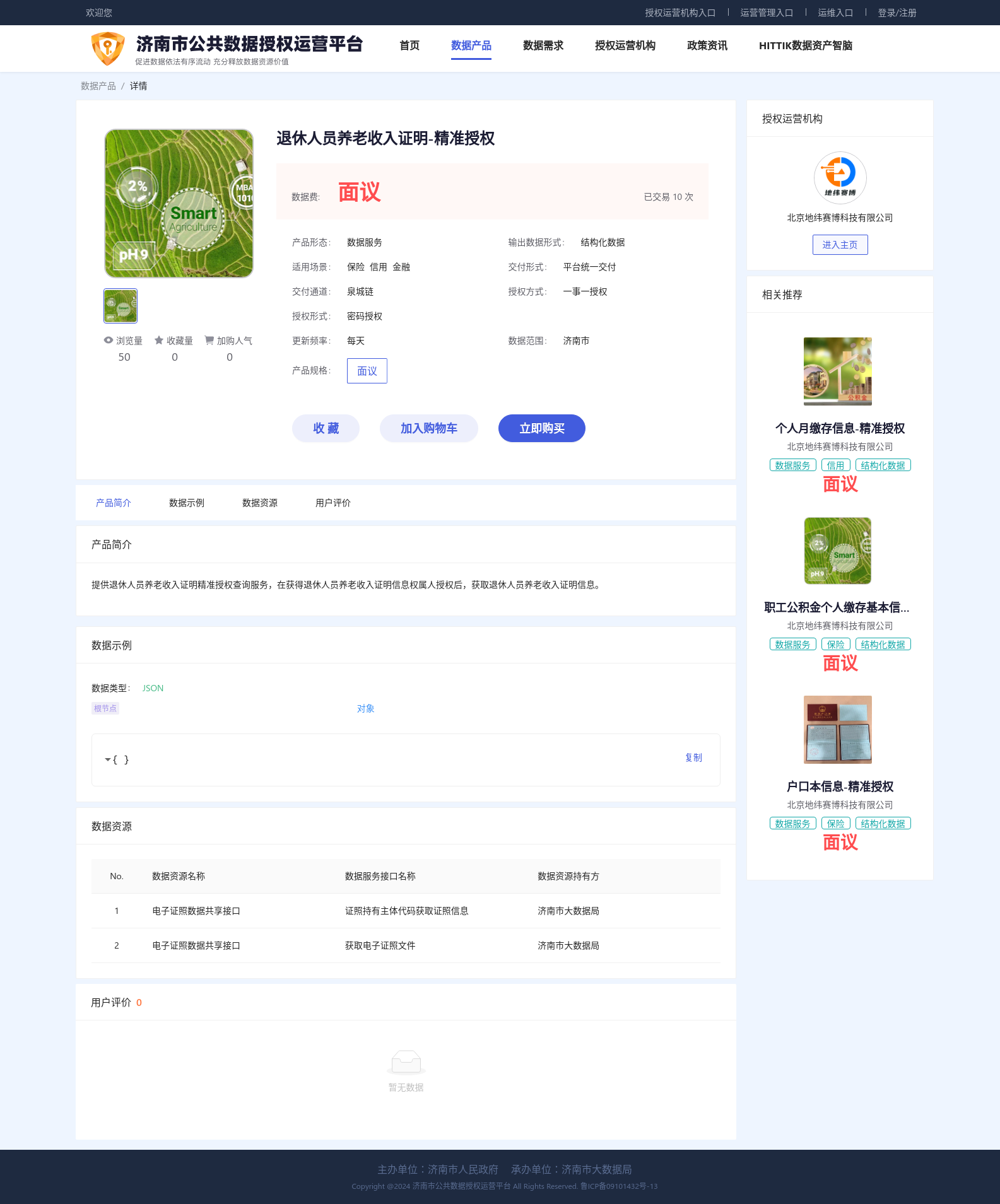
Task: Click the 鲁ICP备09101432号-13 footer link
Action: [619, 1186]
